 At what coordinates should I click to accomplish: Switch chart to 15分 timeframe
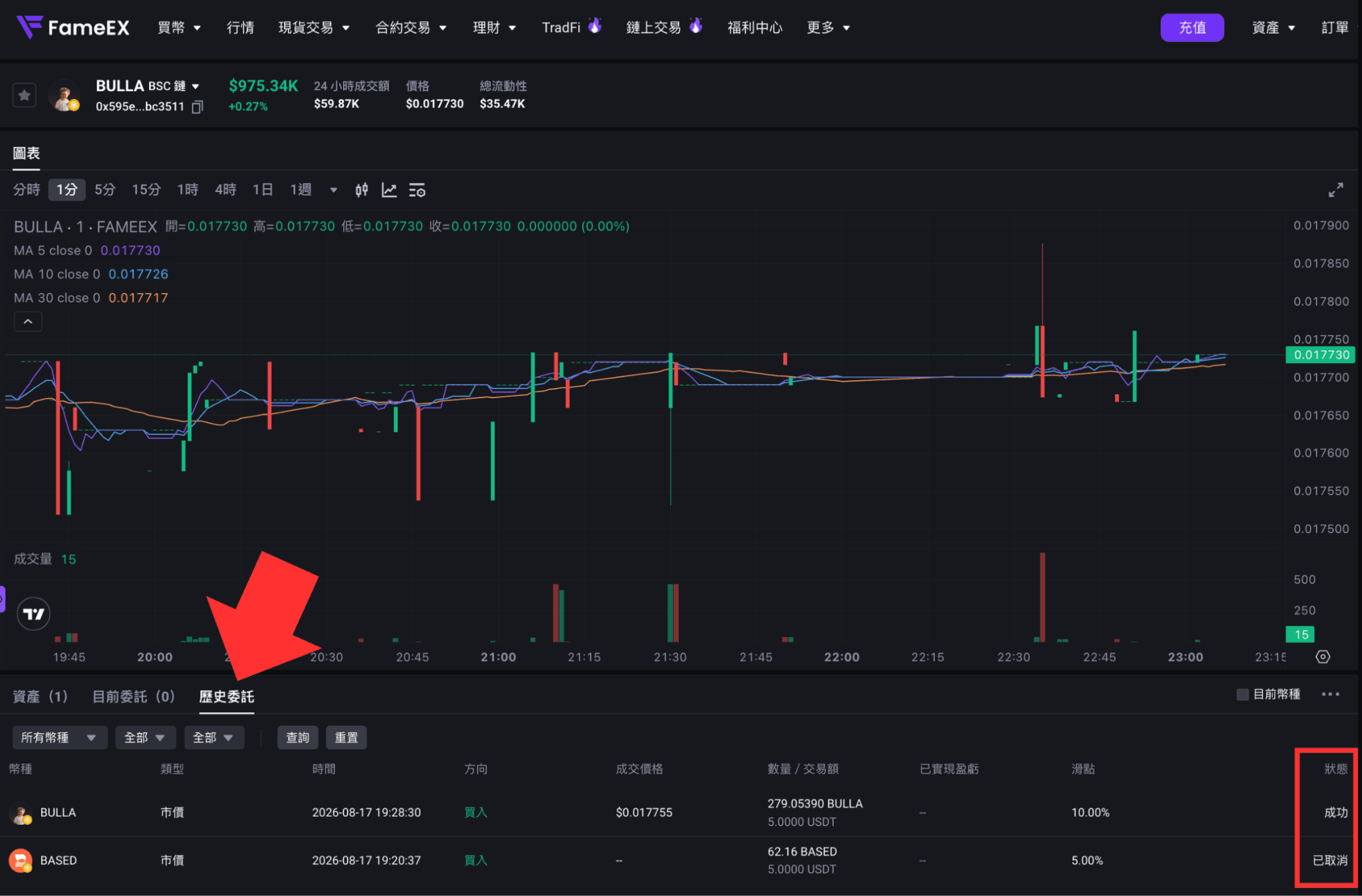(x=146, y=190)
